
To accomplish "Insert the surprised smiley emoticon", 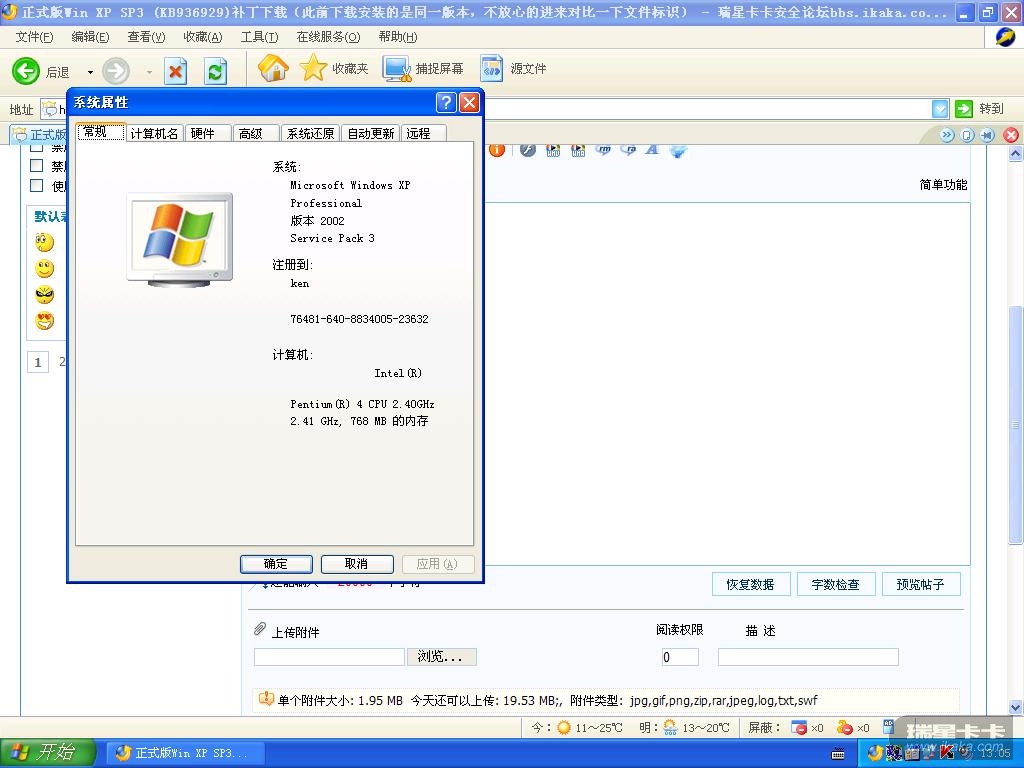I will click(x=44, y=242).
